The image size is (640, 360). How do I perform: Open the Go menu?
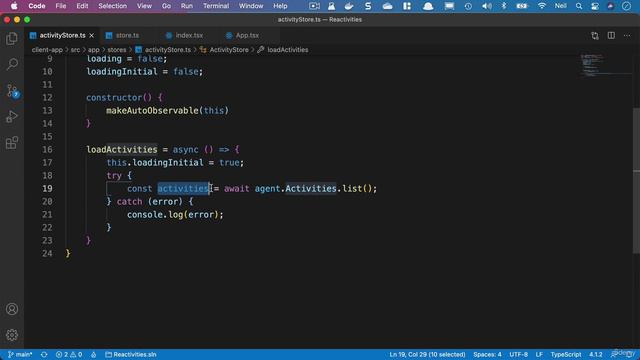166,6
